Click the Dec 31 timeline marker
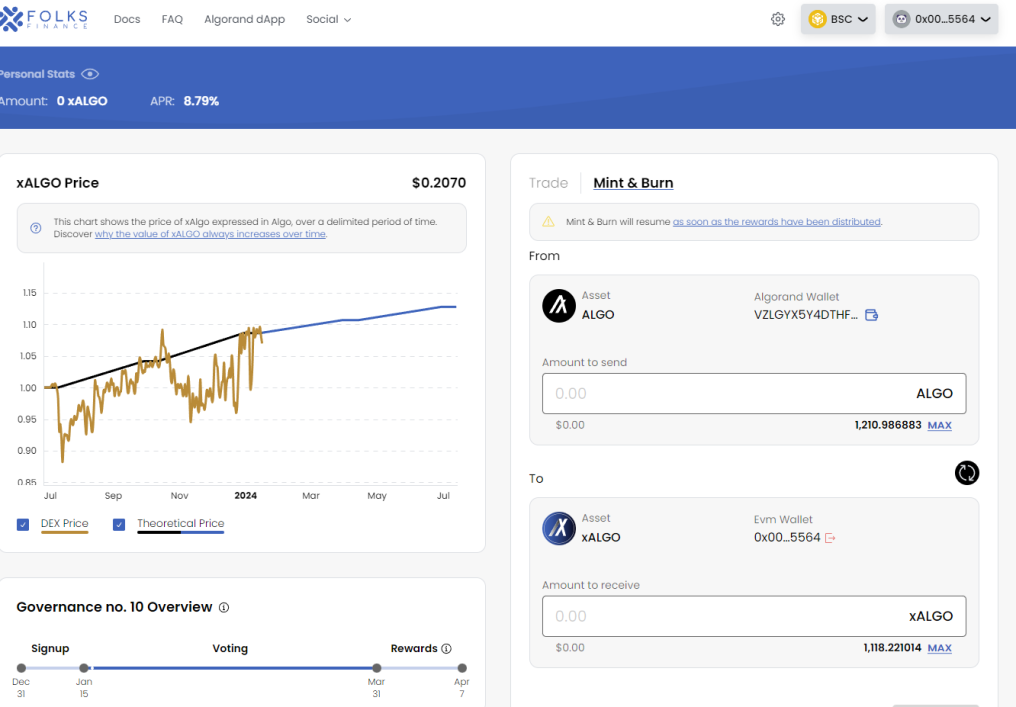Screen dimensions: 1016x707 point(21,667)
